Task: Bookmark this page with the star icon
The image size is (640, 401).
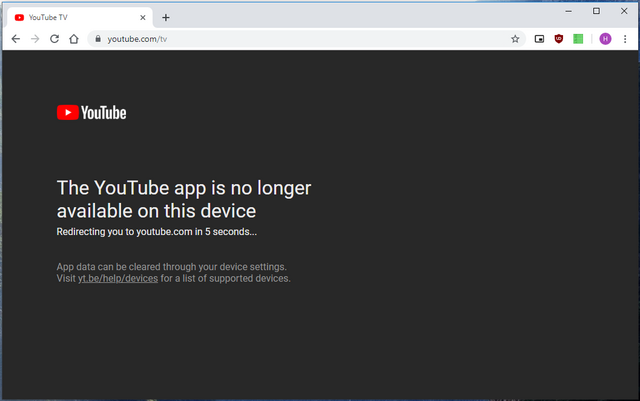Action: [515, 39]
